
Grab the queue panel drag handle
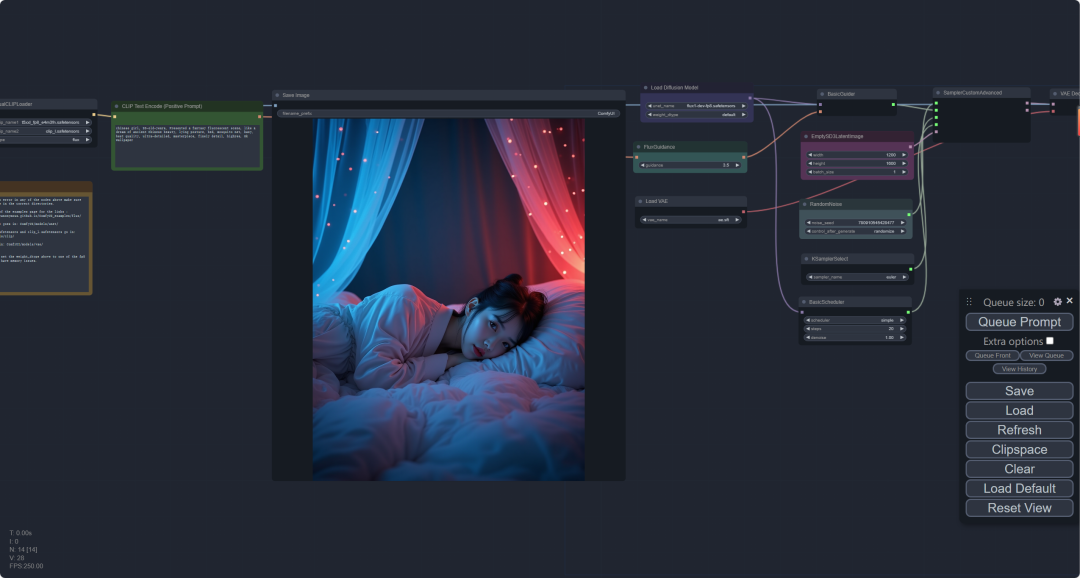click(x=969, y=302)
